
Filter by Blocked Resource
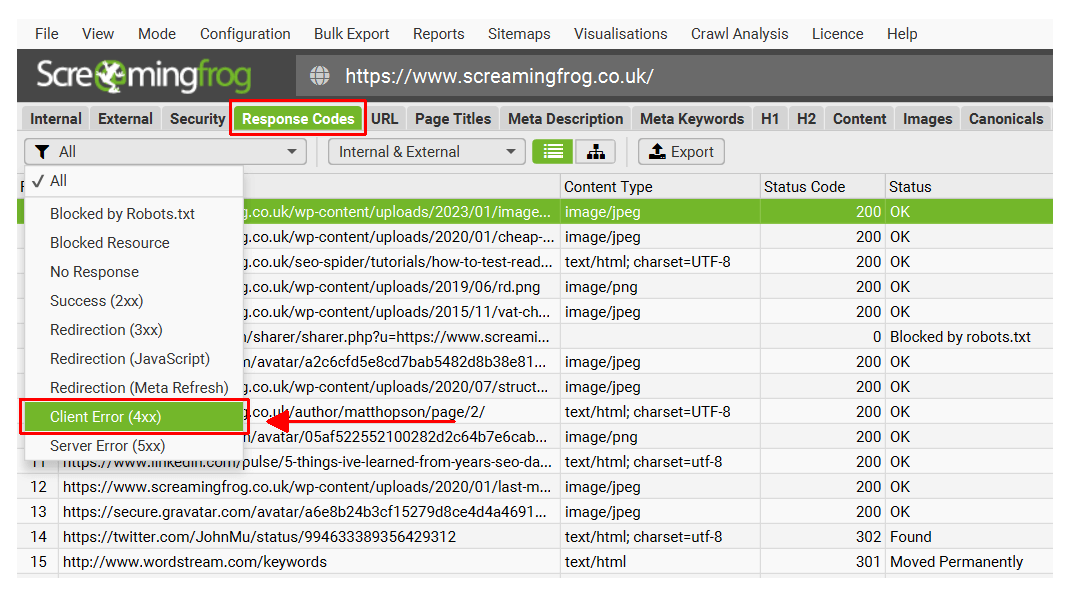[x=134, y=243]
